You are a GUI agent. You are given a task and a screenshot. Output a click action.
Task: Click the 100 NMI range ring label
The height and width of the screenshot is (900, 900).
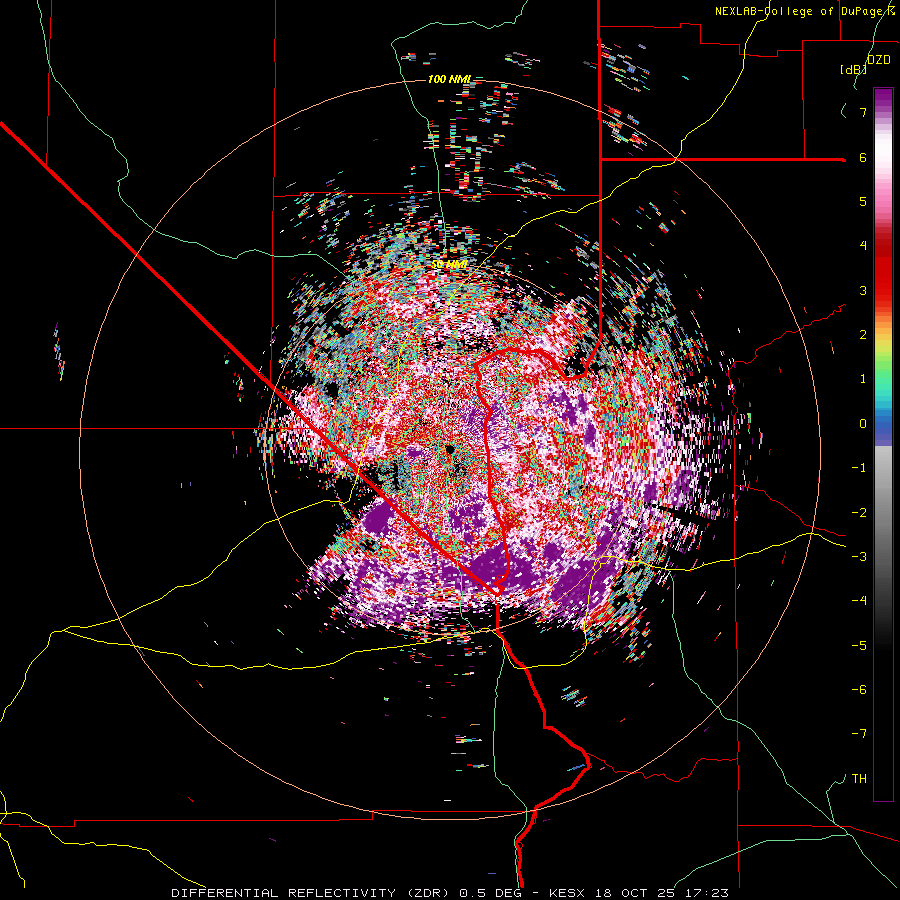449,79
